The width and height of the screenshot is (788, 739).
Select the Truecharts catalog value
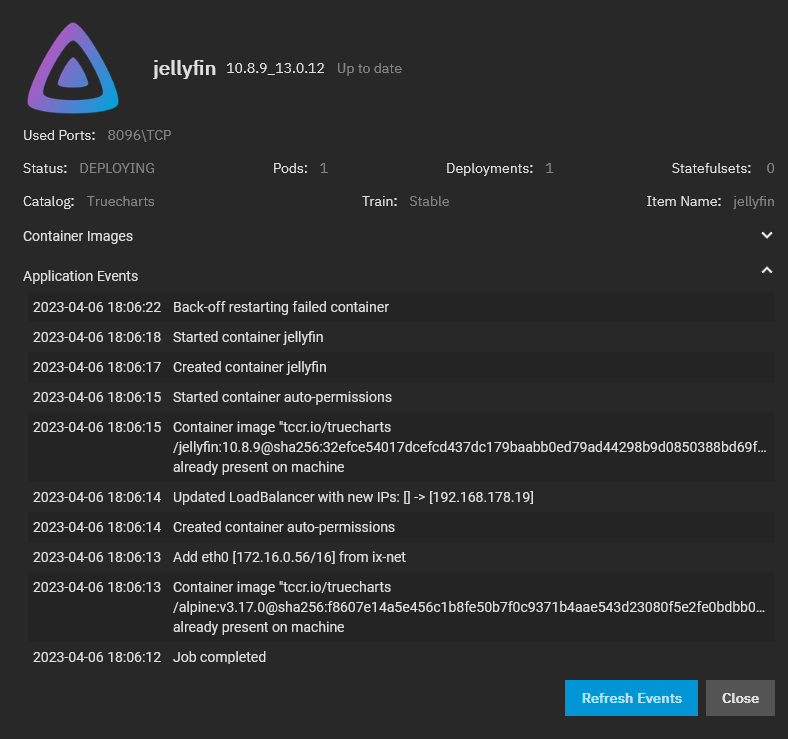pyautogui.click(x=121, y=202)
